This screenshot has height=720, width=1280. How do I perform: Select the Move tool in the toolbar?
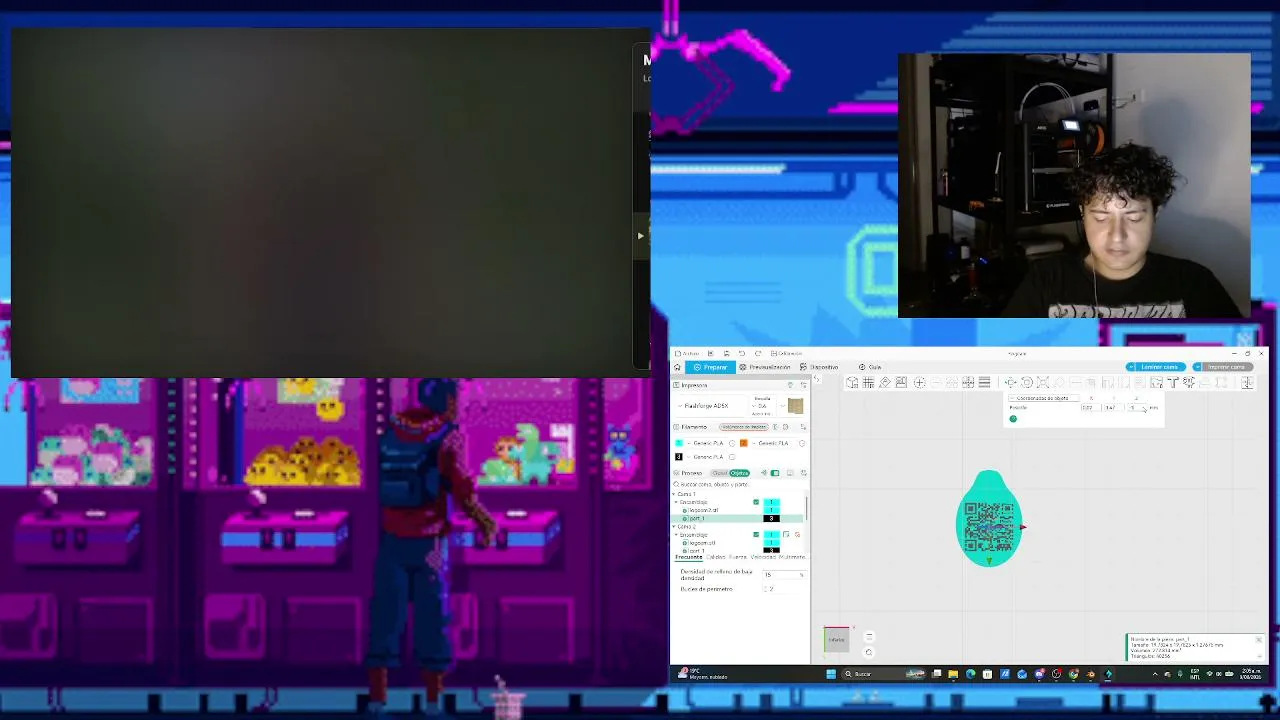coord(1010,382)
